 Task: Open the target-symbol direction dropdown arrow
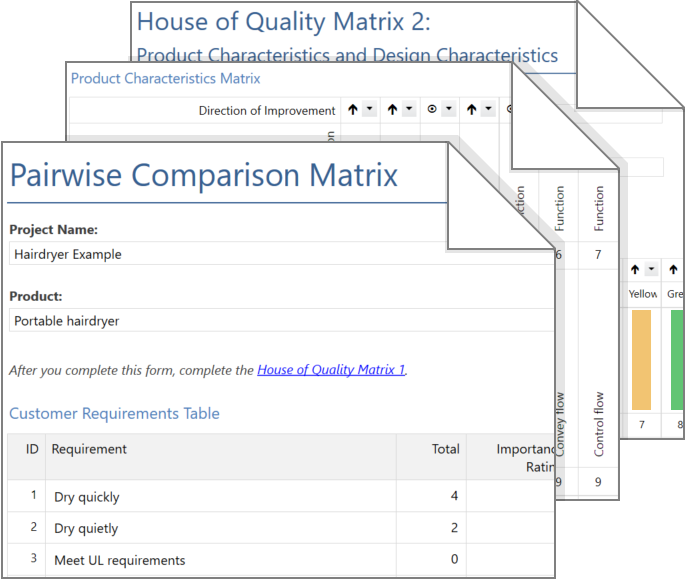point(449,109)
